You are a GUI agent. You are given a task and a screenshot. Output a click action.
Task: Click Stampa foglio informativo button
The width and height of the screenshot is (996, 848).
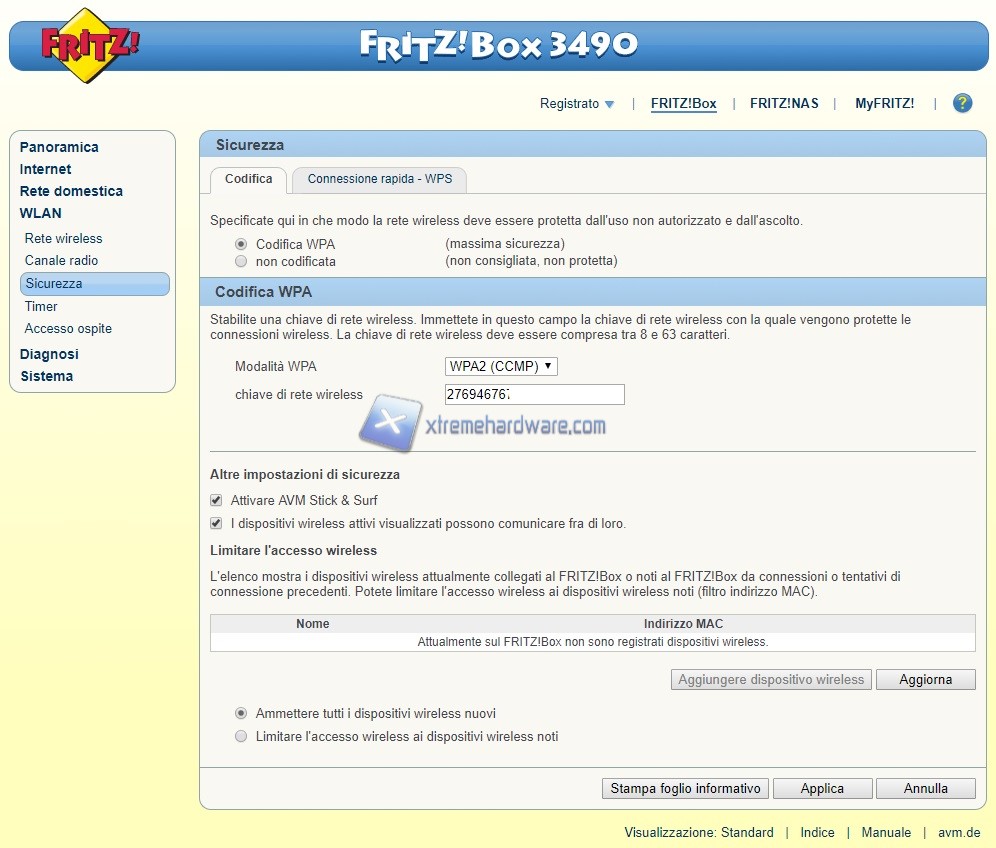pos(685,789)
